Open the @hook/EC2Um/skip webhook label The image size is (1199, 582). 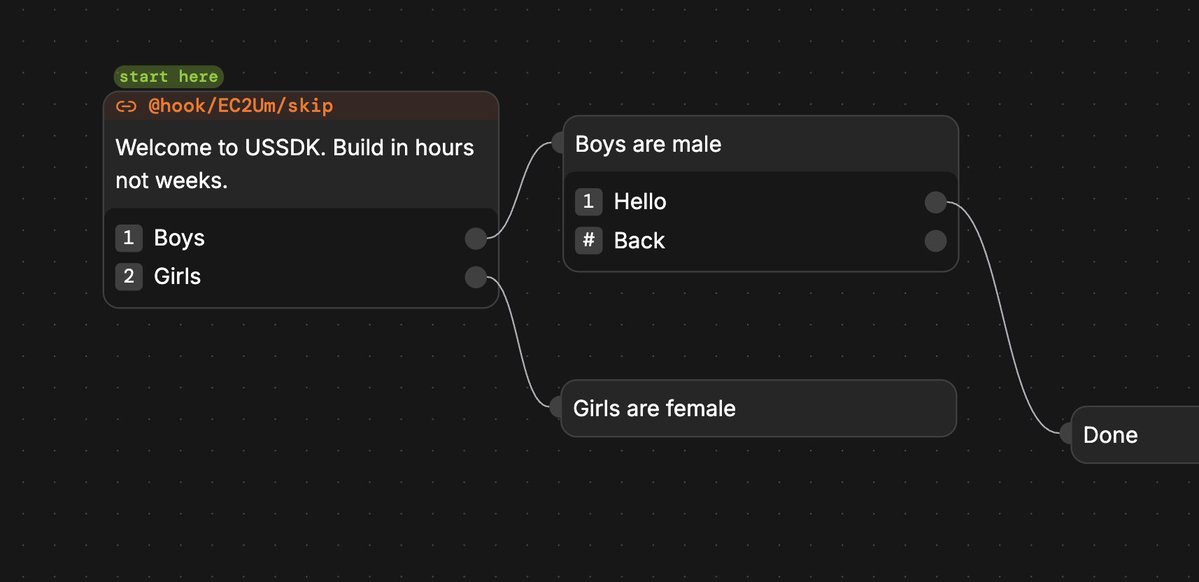pos(241,106)
